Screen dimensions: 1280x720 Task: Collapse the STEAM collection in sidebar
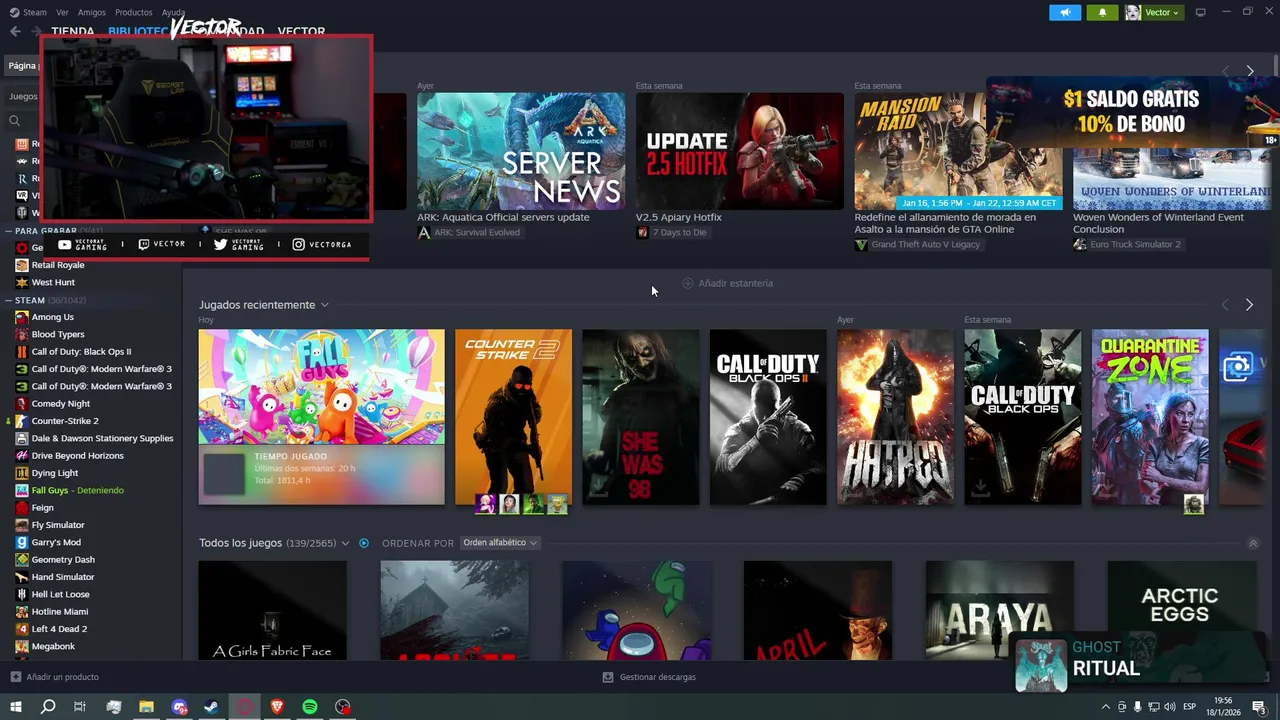9,300
